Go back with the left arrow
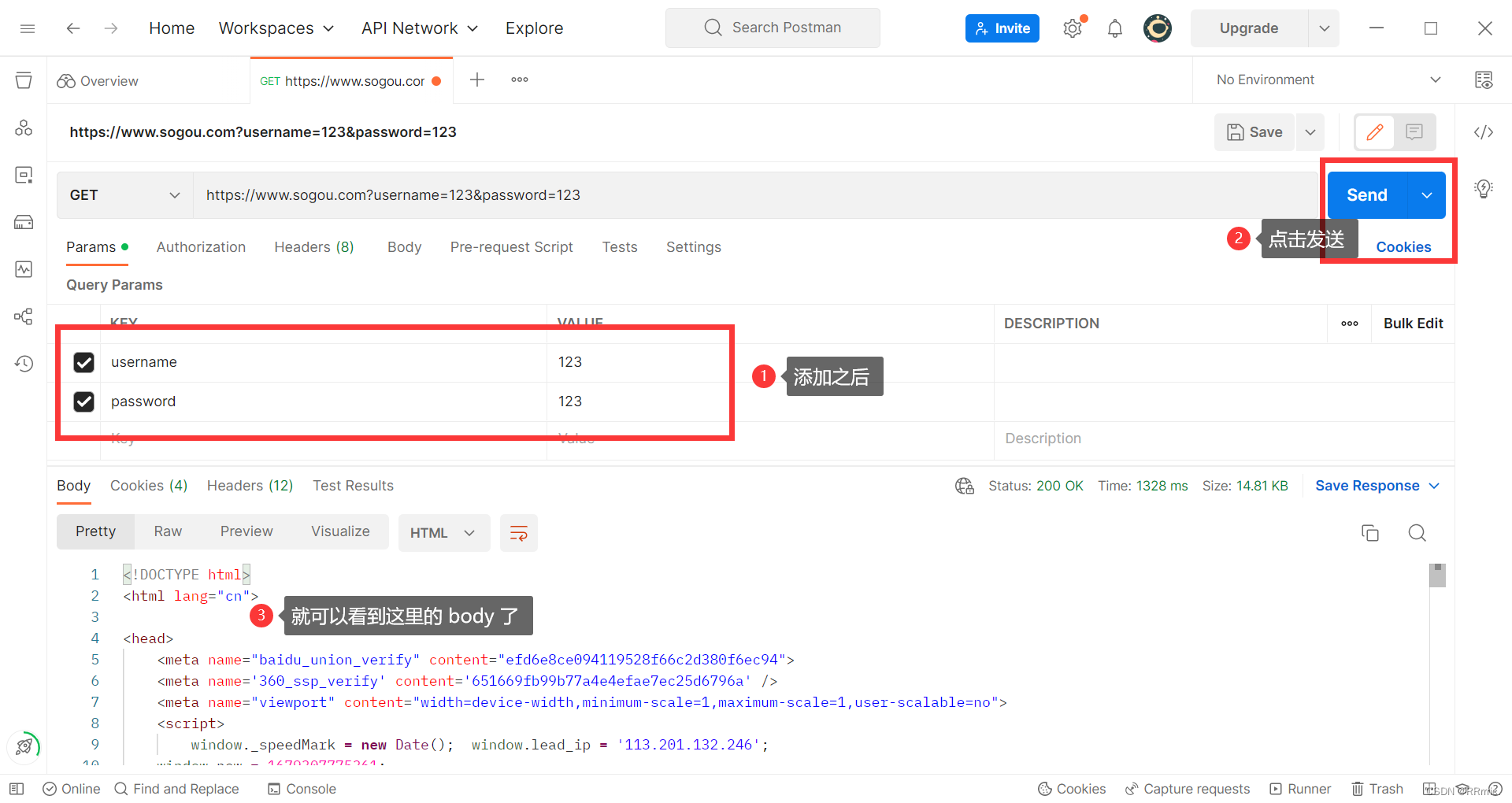Screen dimensions: 1512x803 coord(73,28)
